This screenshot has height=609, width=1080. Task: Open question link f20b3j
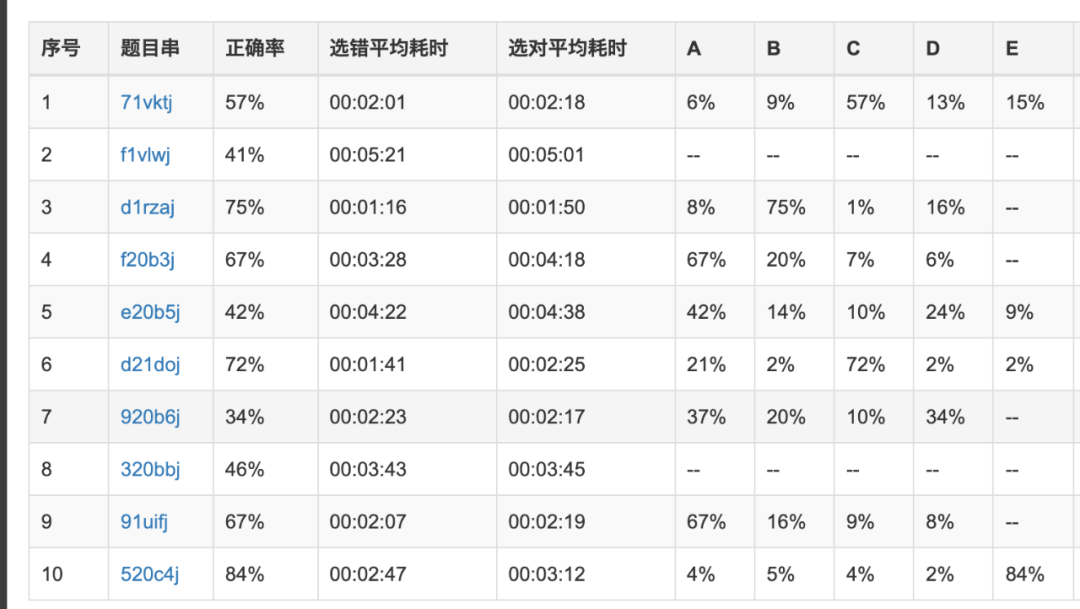[x=147, y=259]
